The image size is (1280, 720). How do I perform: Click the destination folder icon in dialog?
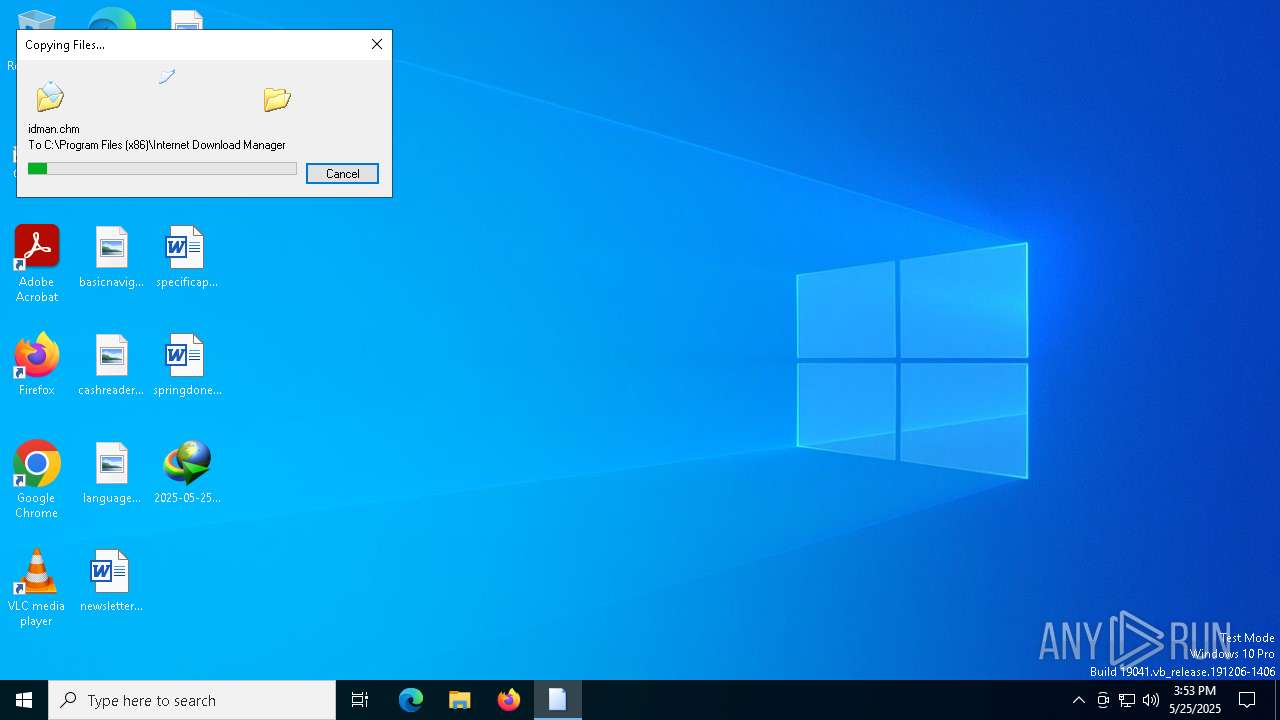(277, 99)
